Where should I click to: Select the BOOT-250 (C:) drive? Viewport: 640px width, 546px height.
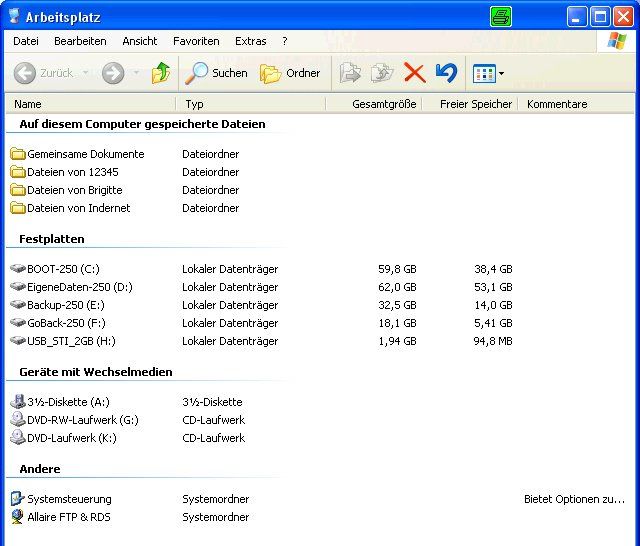pos(63,269)
